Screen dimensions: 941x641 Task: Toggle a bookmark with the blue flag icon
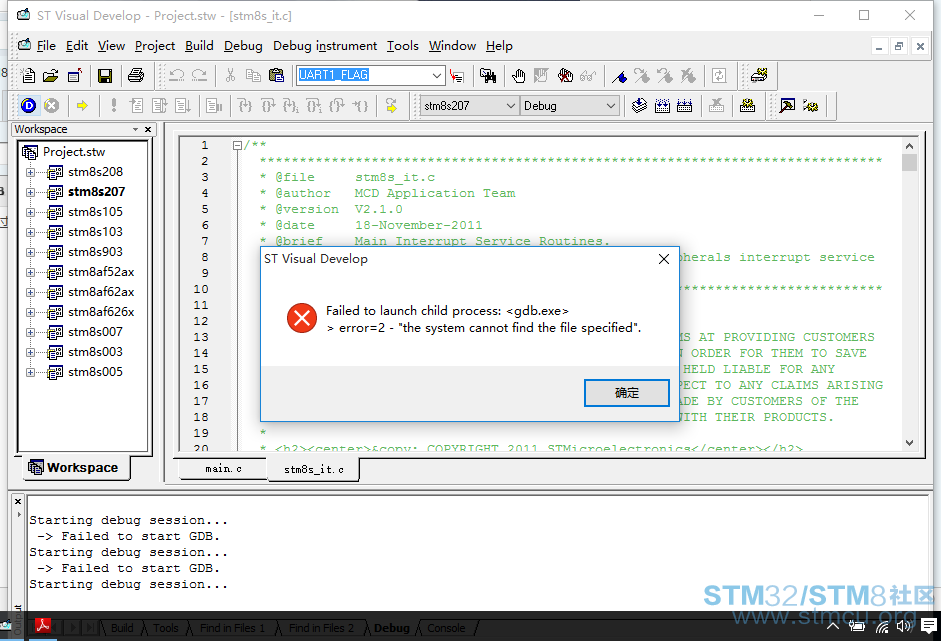click(x=619, y=76)
